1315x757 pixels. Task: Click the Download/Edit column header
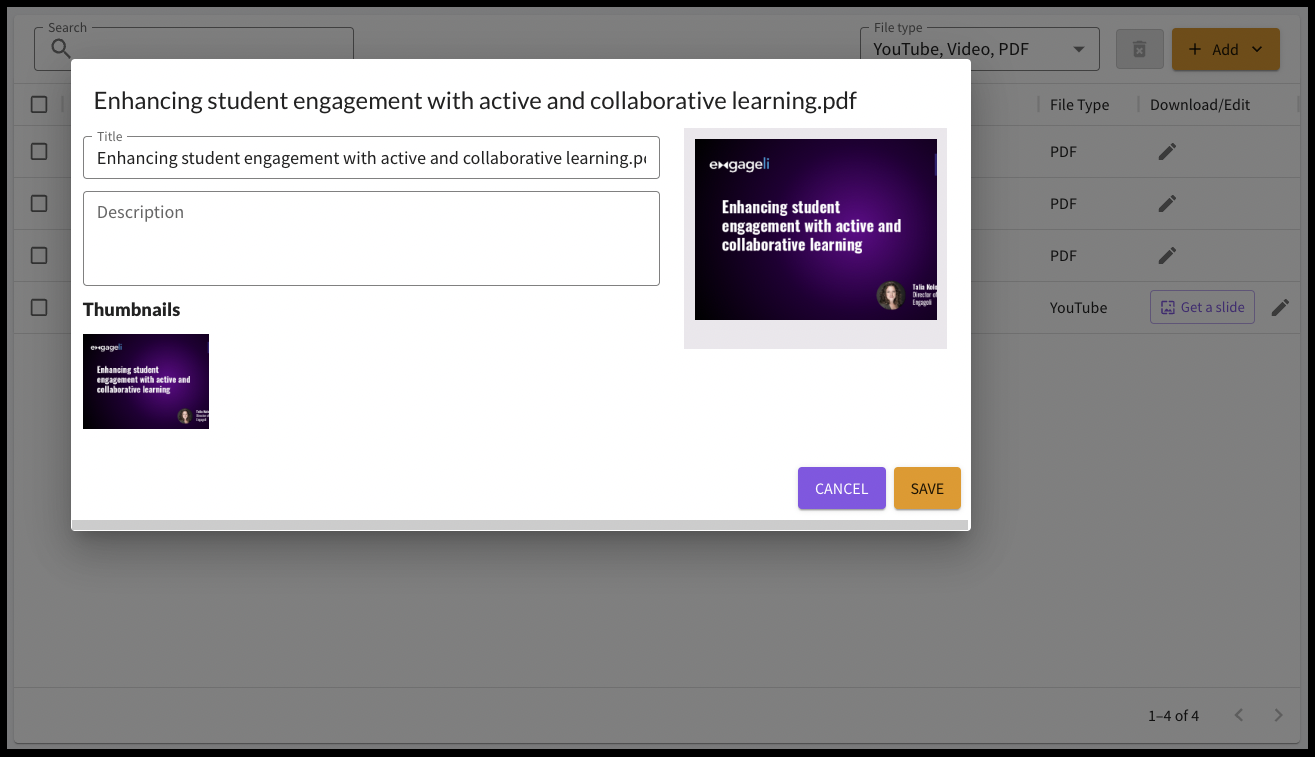1200,105
